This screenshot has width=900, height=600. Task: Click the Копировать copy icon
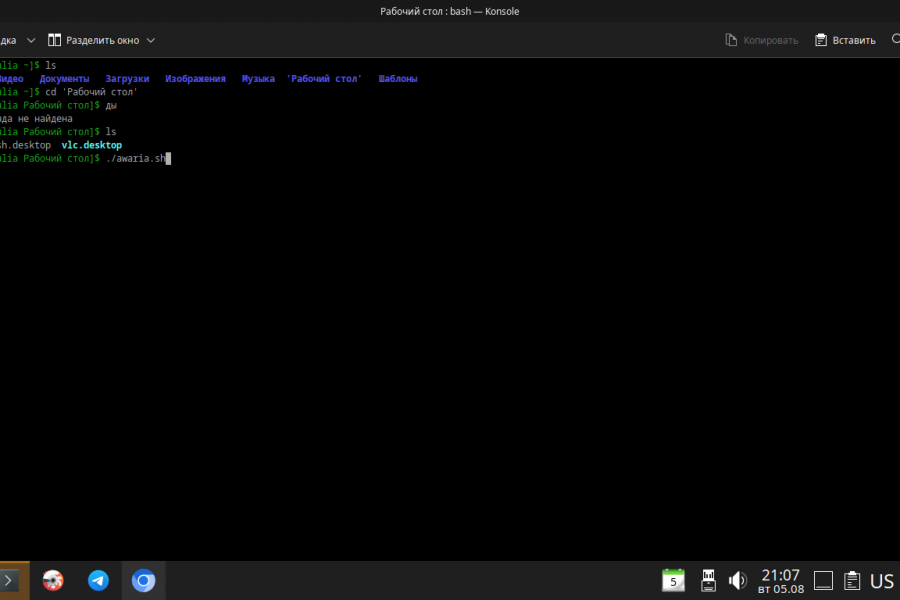[x=731, y=40]
